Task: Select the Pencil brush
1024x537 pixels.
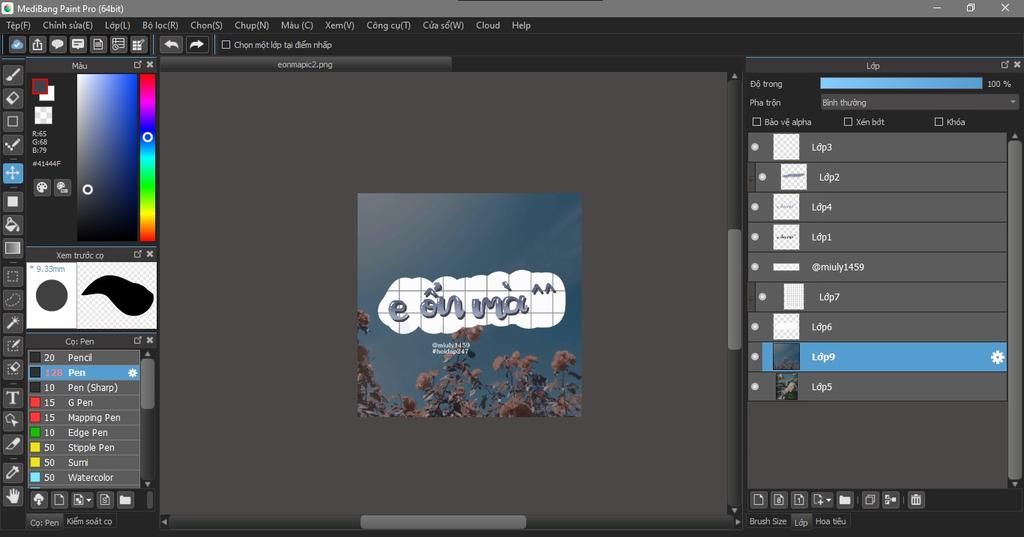Action: (84, 357)
